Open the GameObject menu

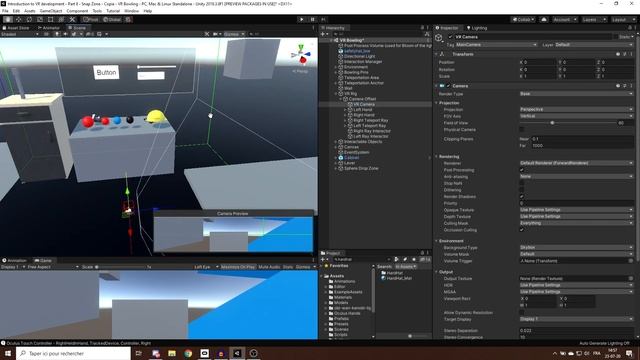coord(51,11)
